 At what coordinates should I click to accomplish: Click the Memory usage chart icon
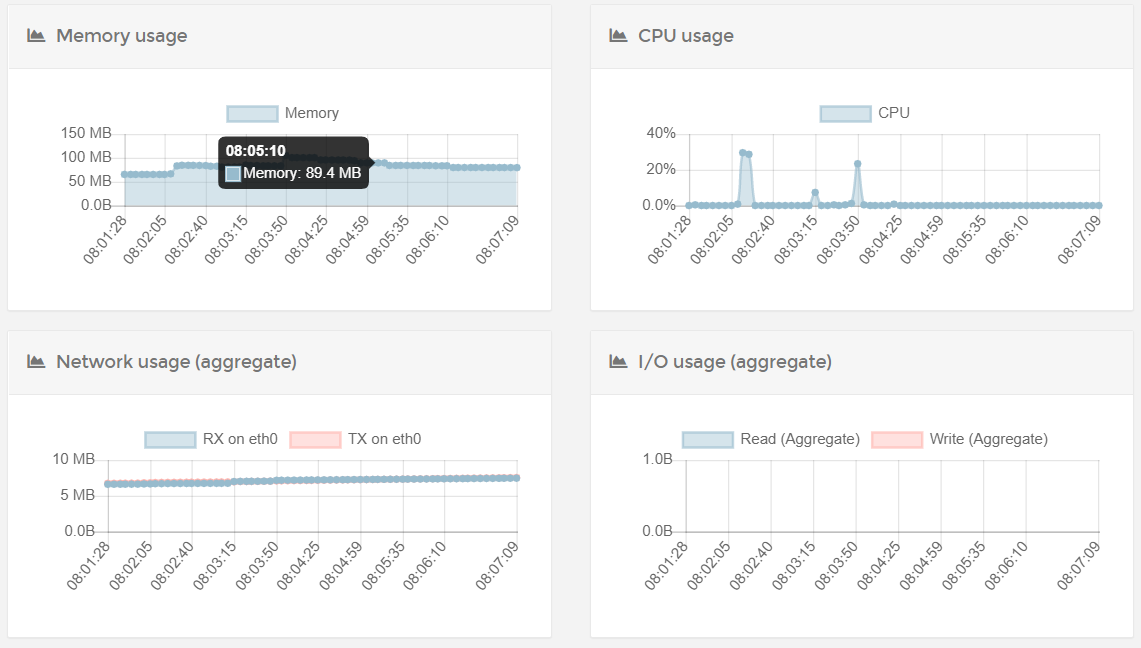[36, 35]
